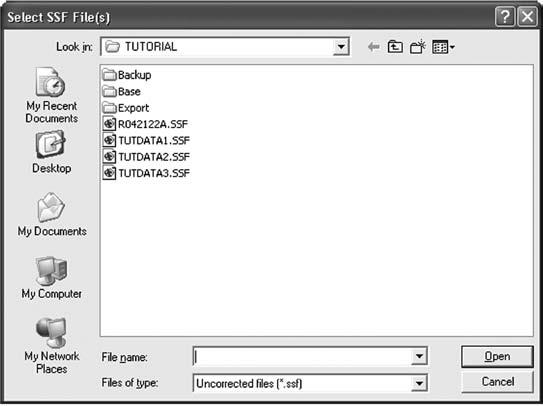Click the title bar Help question button

(505, 17)
